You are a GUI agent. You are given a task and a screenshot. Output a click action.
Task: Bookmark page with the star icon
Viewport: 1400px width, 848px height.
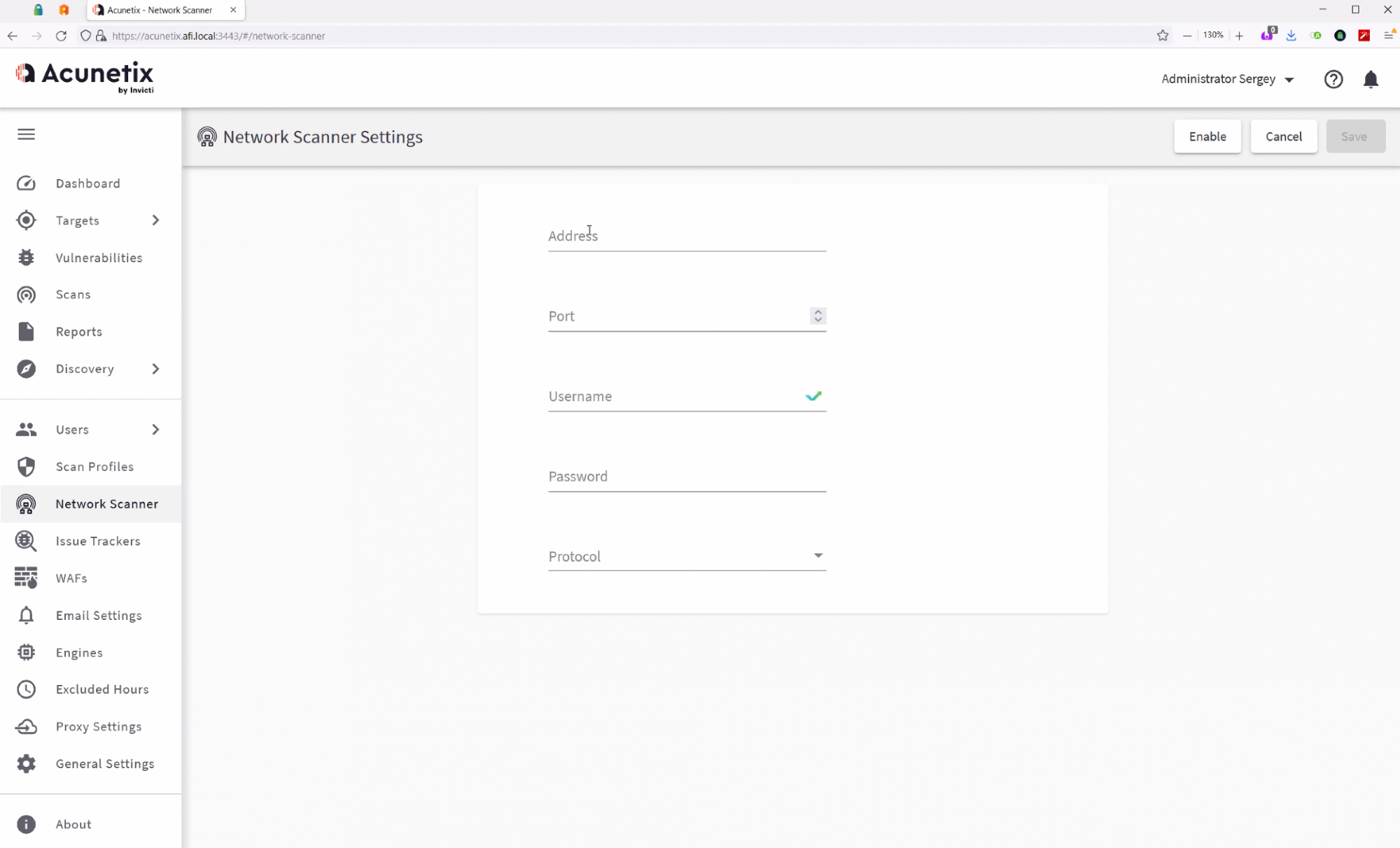pos(1163,36)
